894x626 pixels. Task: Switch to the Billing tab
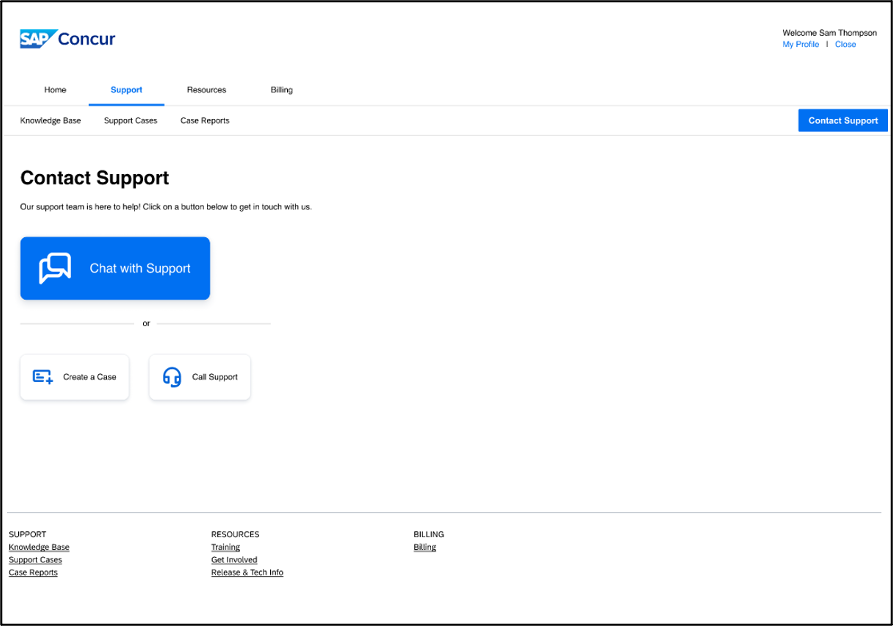[x=281, y=90]
